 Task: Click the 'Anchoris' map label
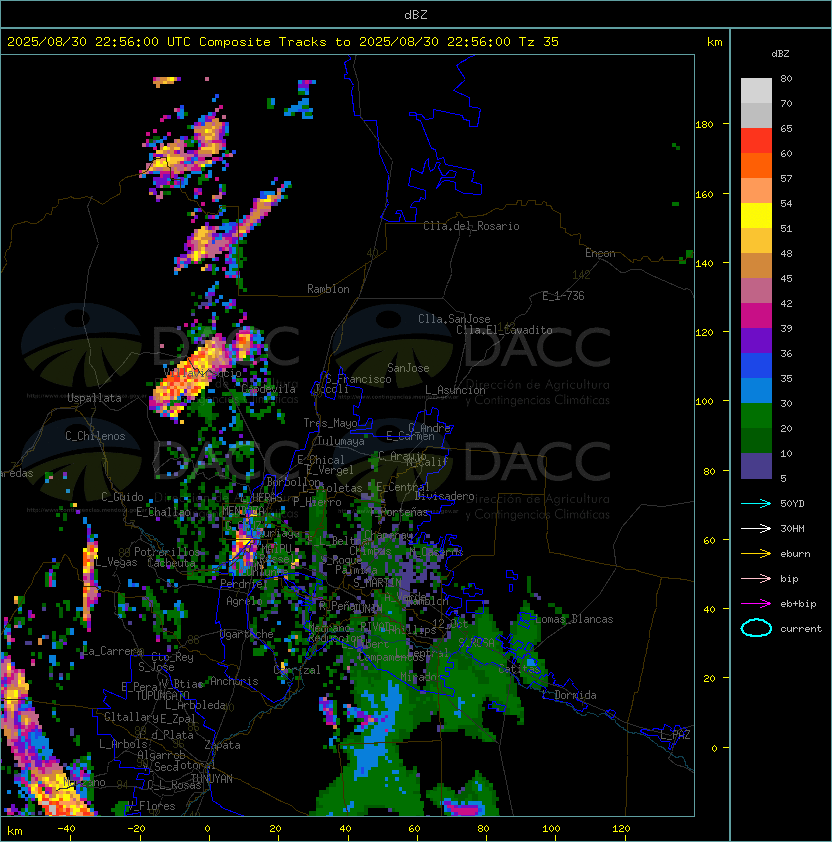234,681
